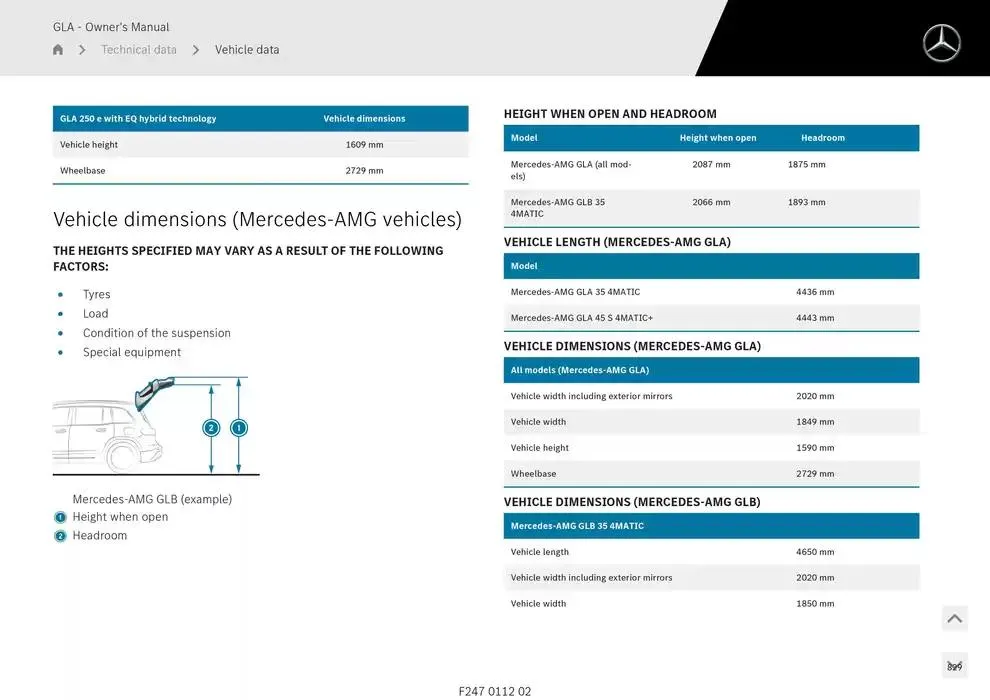Click the home icon in the breadcrumb
Screen dimensions: 990x700
pos(57,49)
